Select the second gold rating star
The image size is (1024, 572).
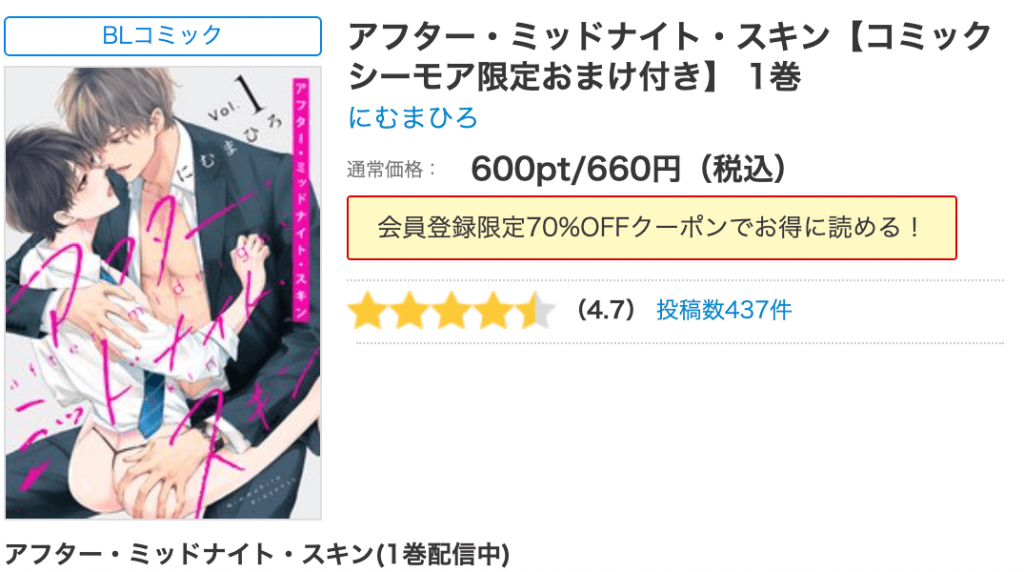coord(409,311)
